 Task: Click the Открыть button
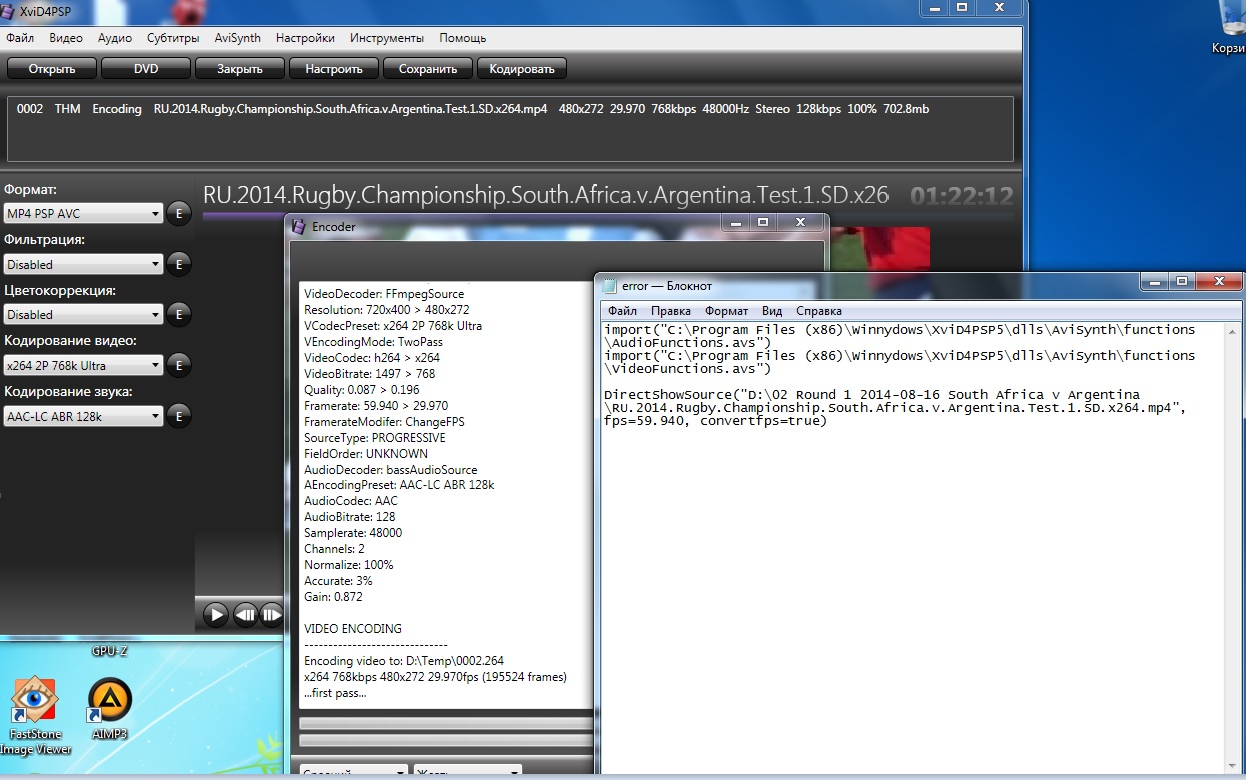point(53,69)
